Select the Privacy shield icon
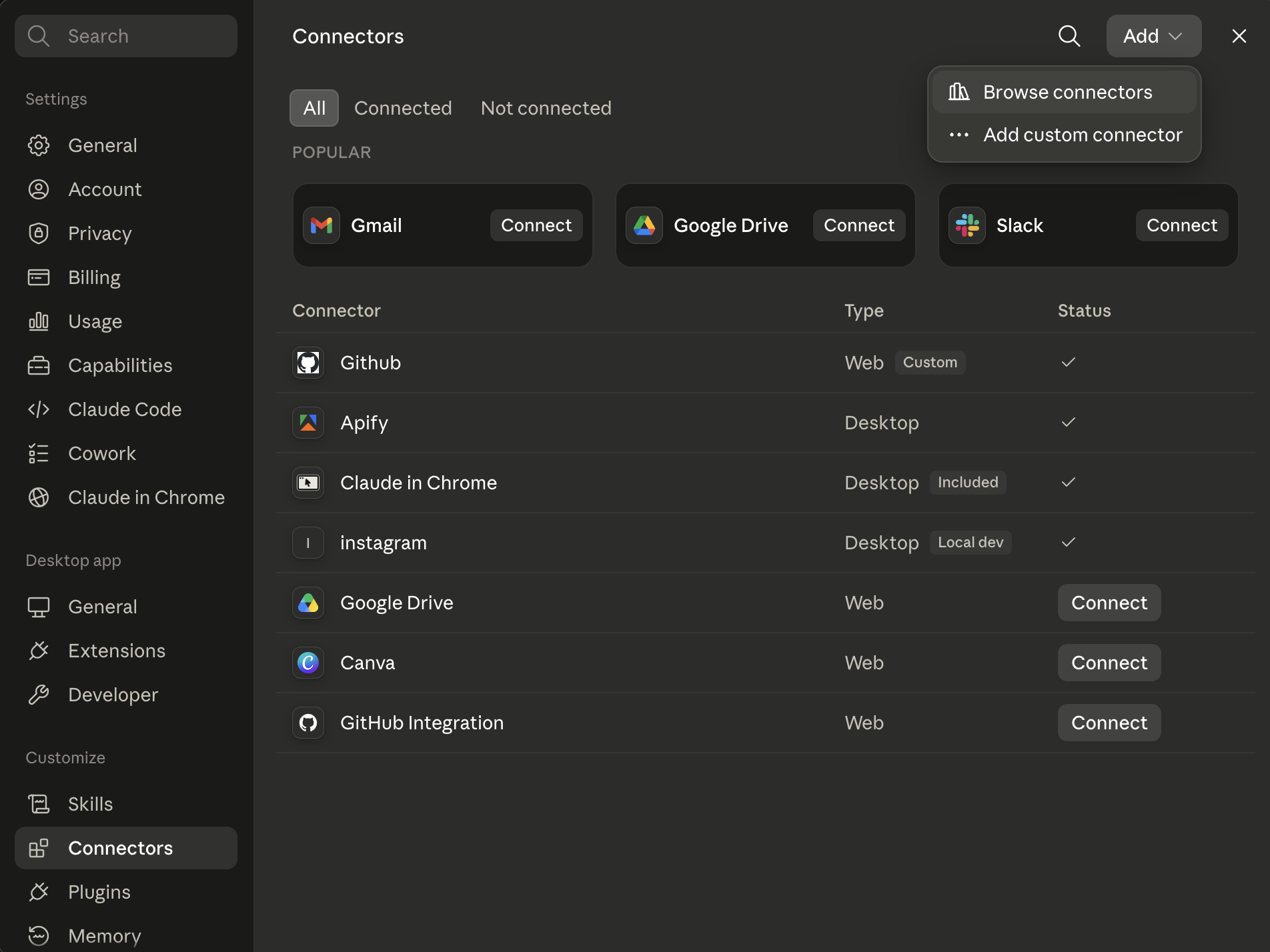This screenshot has height=952, width=1270. [x=39, y=233]
